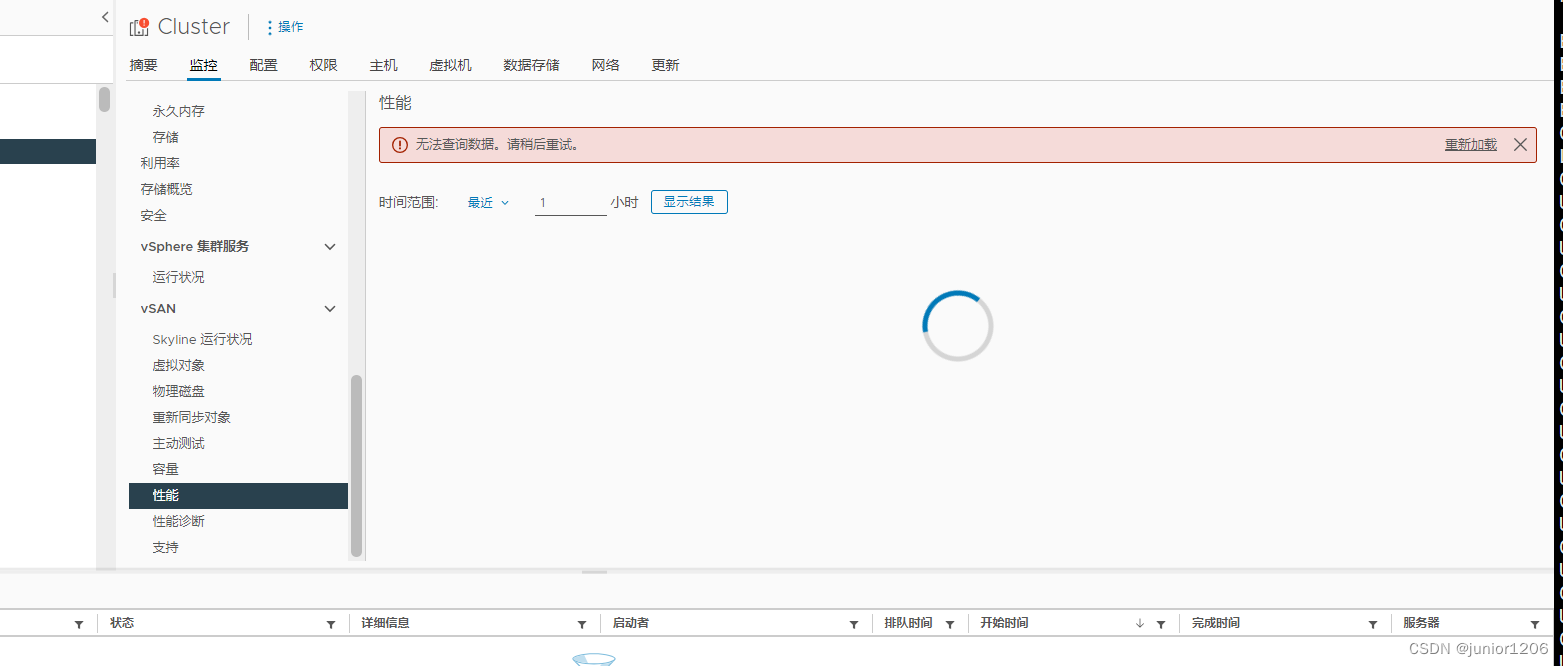1563x666 pixels.
Task: Open the 存储概览 monitor page
Action: [x=166, y=189]
